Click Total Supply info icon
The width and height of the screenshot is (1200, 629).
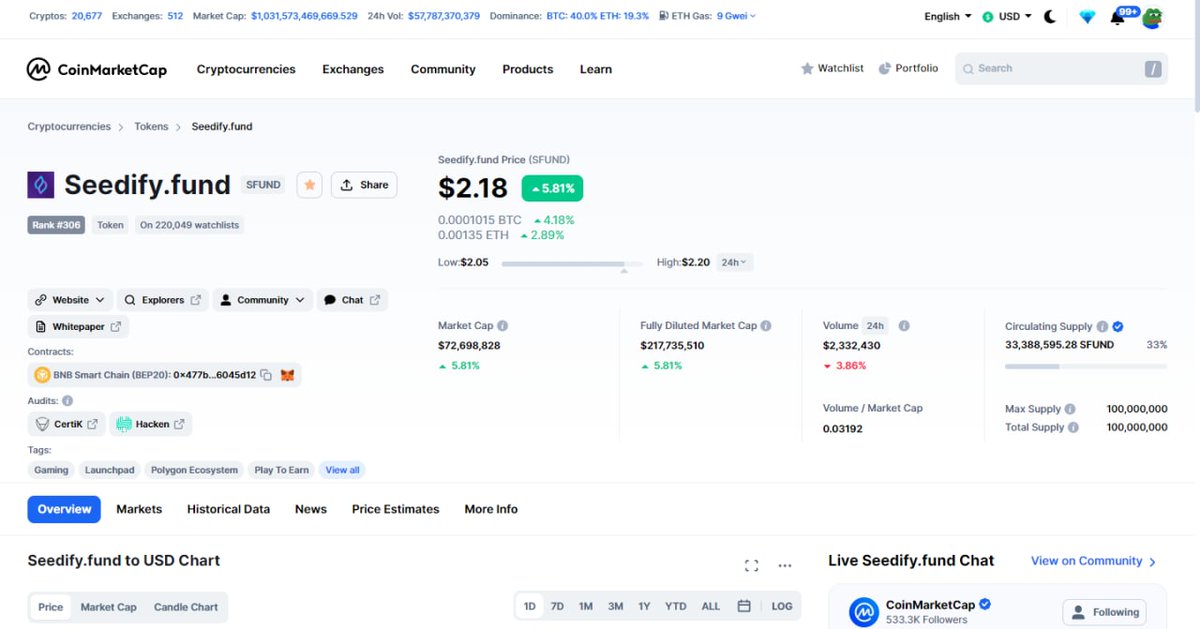click(1073, 427)
